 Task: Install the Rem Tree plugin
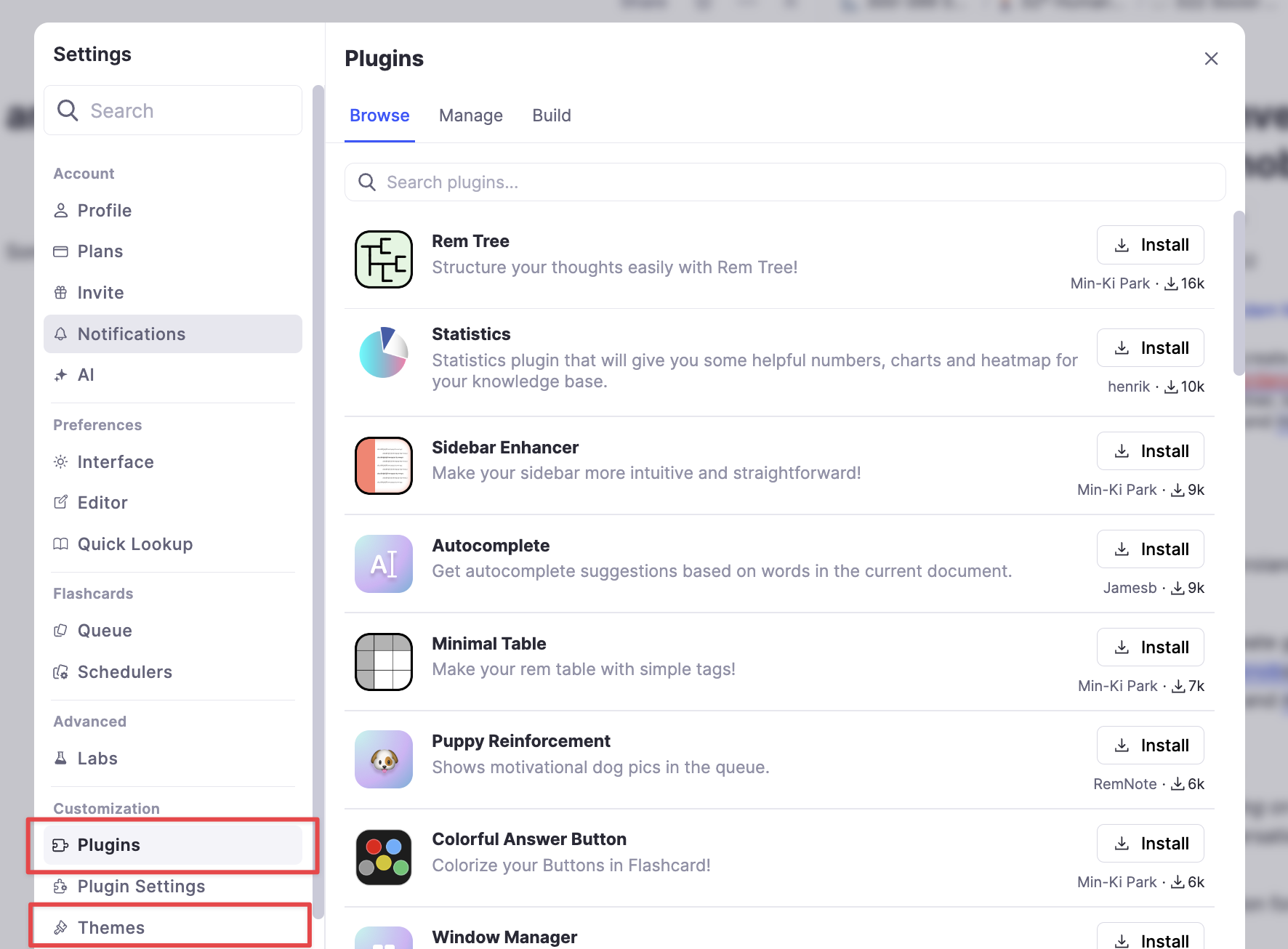click(1150, 245)
